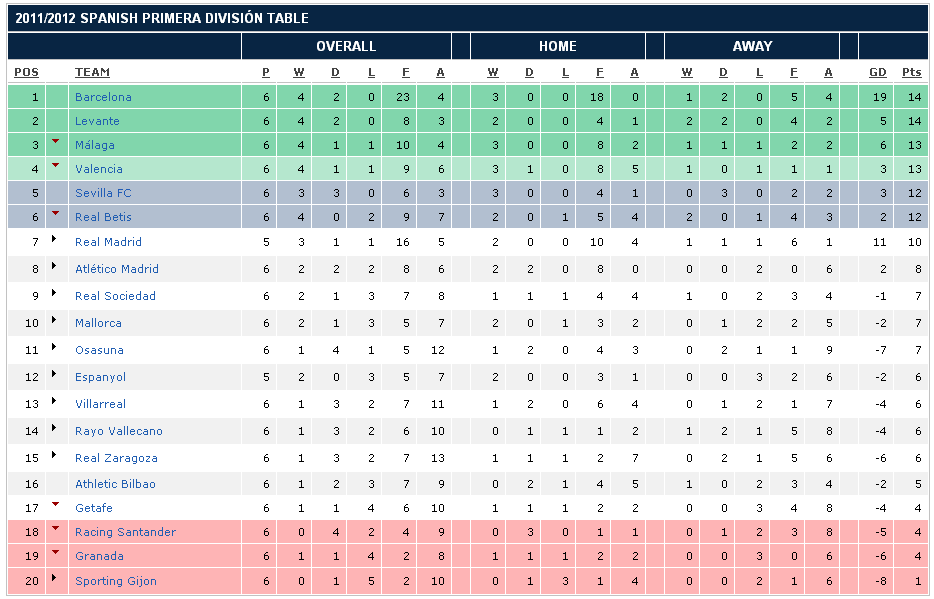Screen dimensions: 934x599
Task: Click the red arrow beside Racing Santander
Action: (56, 528)
